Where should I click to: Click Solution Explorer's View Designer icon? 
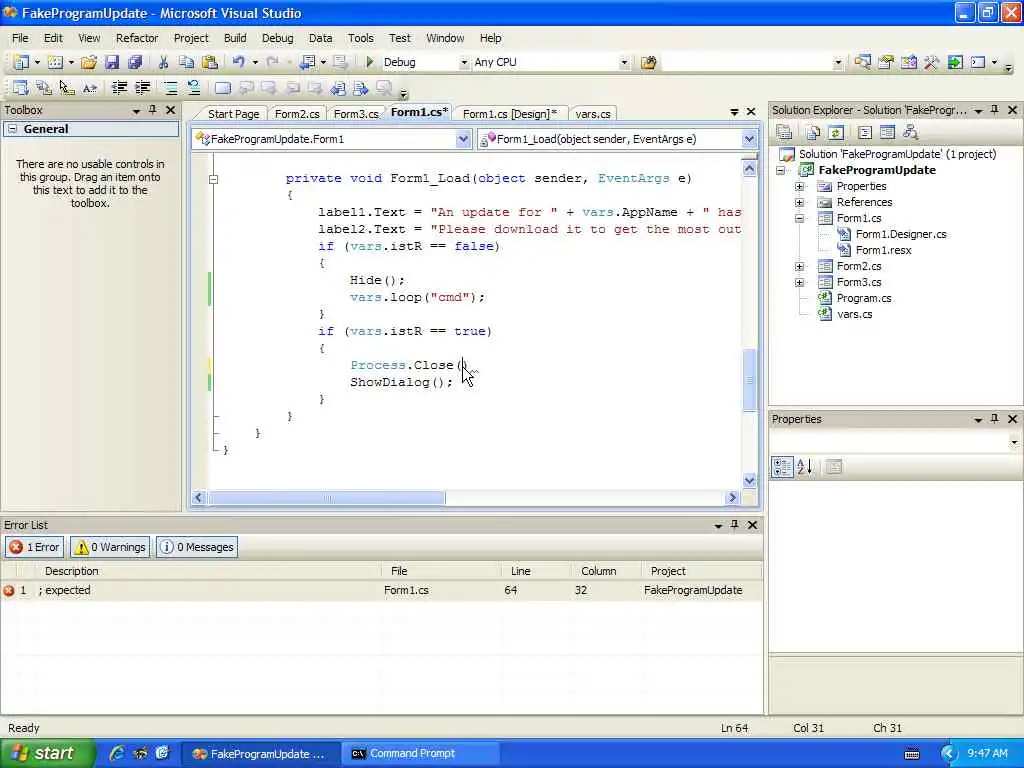click(887, 133)
